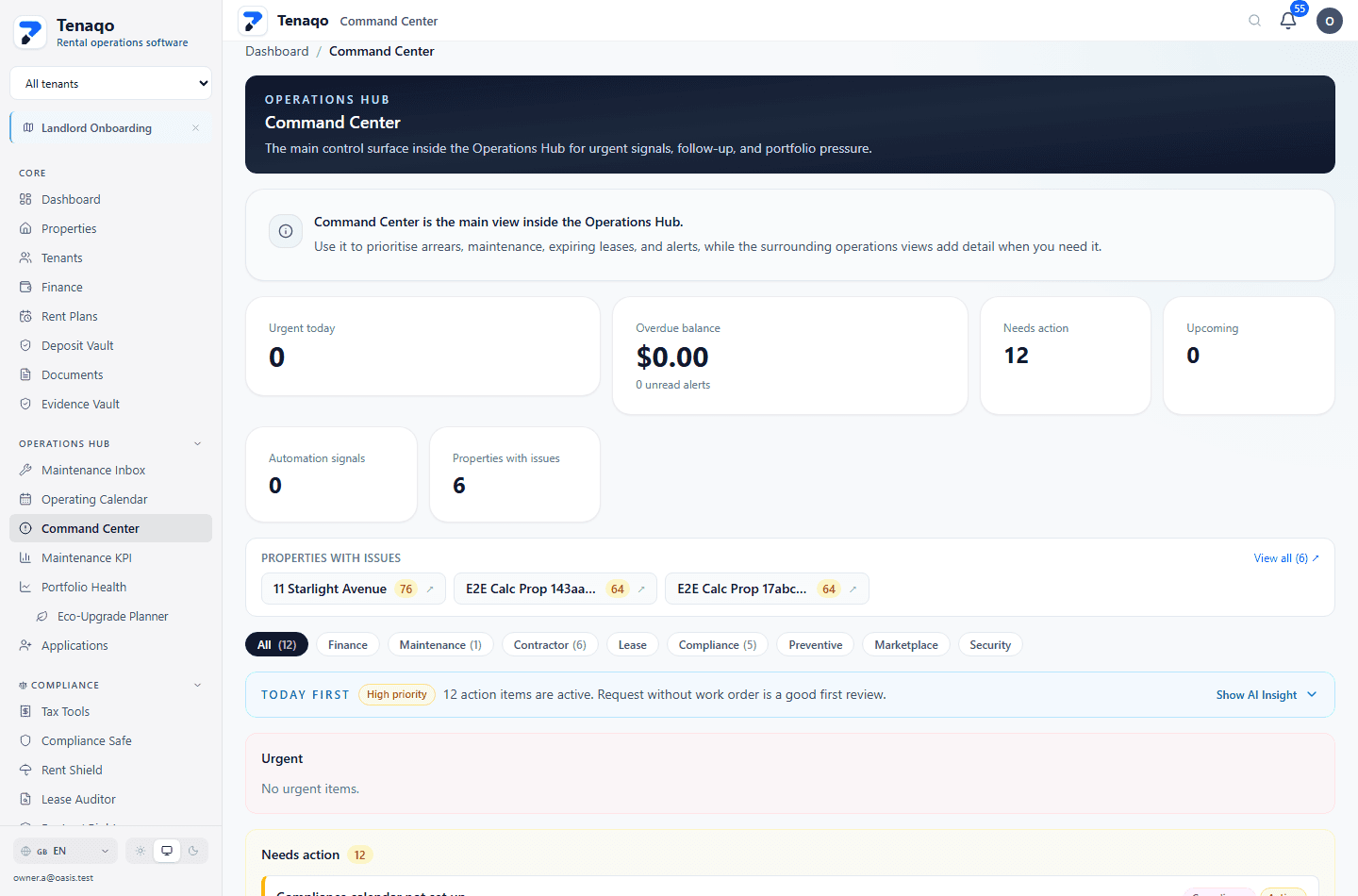The height and width of the screenshot is (896, 1358).
Task: Click the High priority badge
Action: coord(397,694)
